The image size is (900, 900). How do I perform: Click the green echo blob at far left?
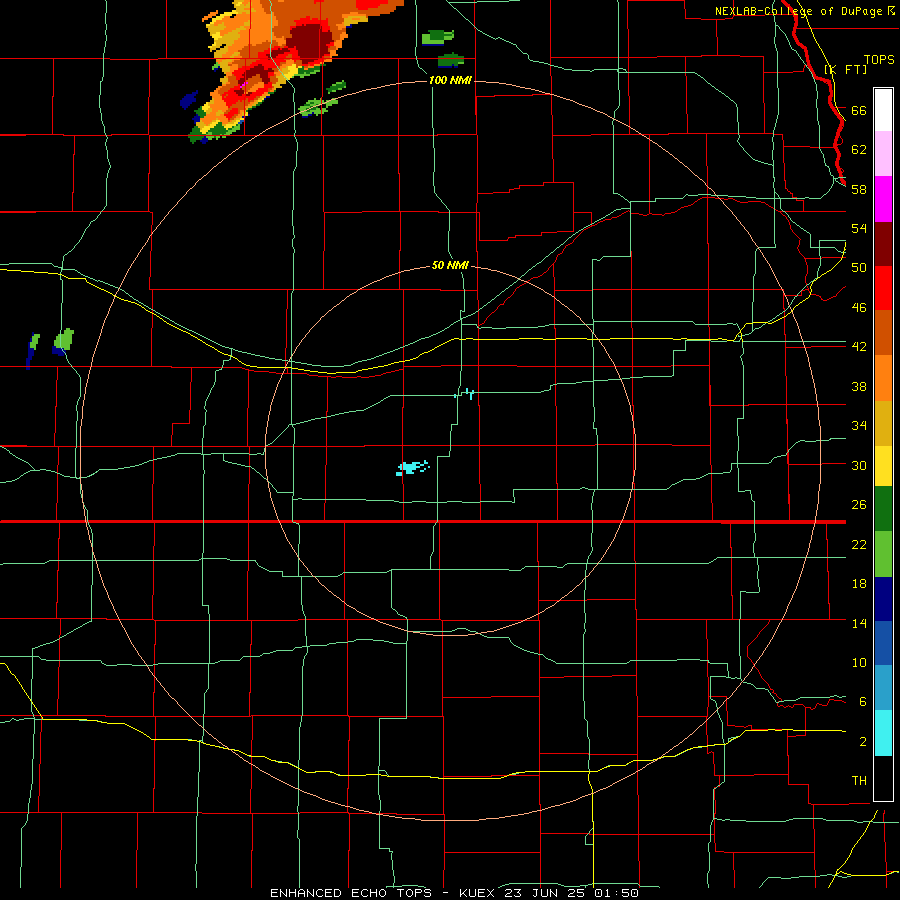[64, 339]
